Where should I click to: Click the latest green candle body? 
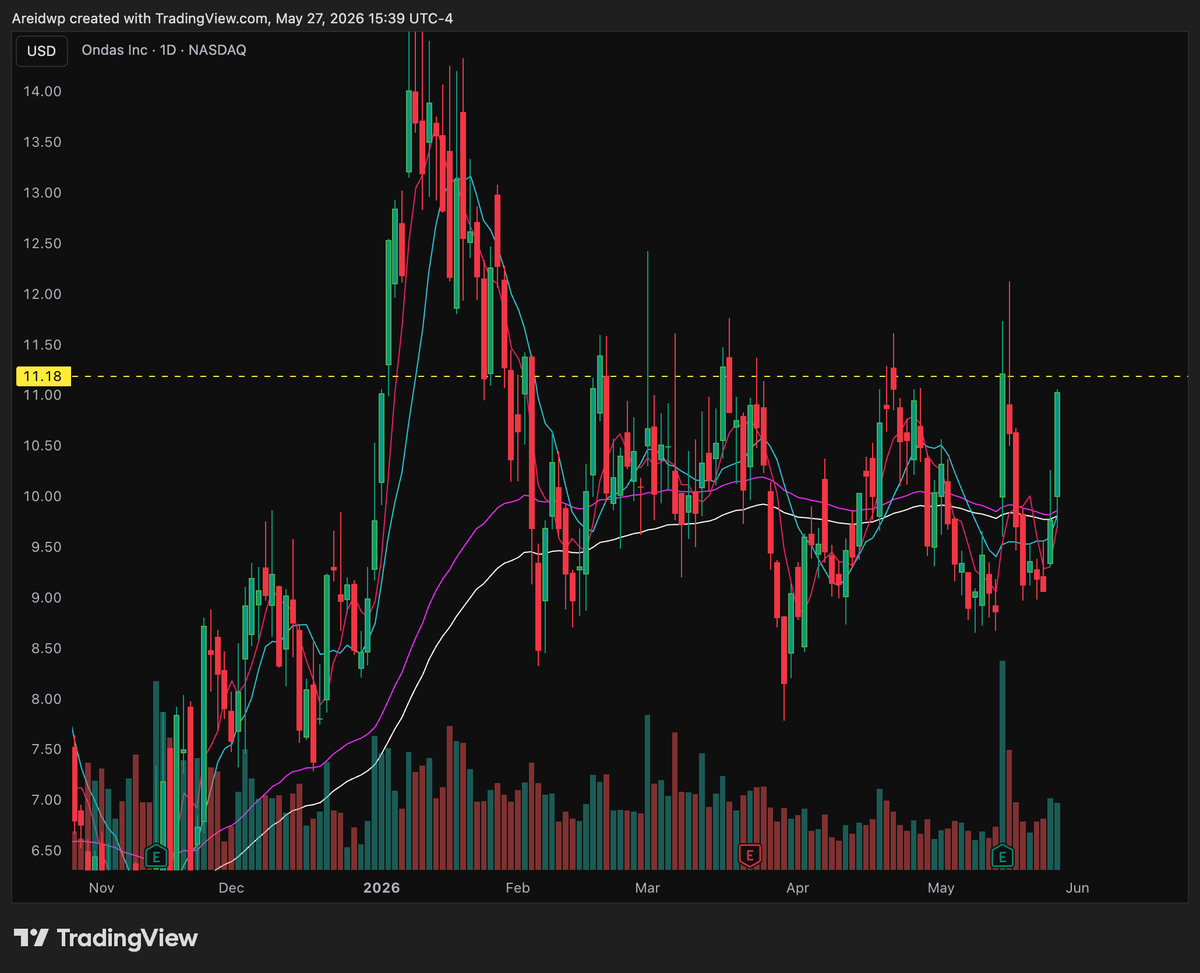(1057, 445)
